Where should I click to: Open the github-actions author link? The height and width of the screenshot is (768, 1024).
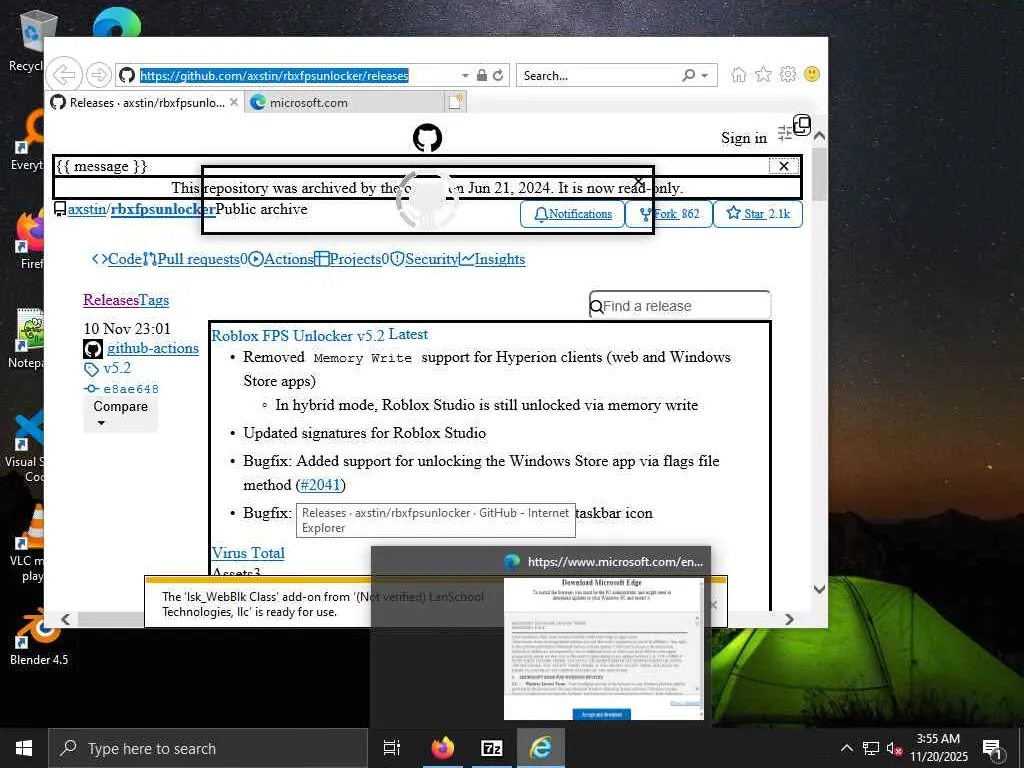tap(153, 348)
